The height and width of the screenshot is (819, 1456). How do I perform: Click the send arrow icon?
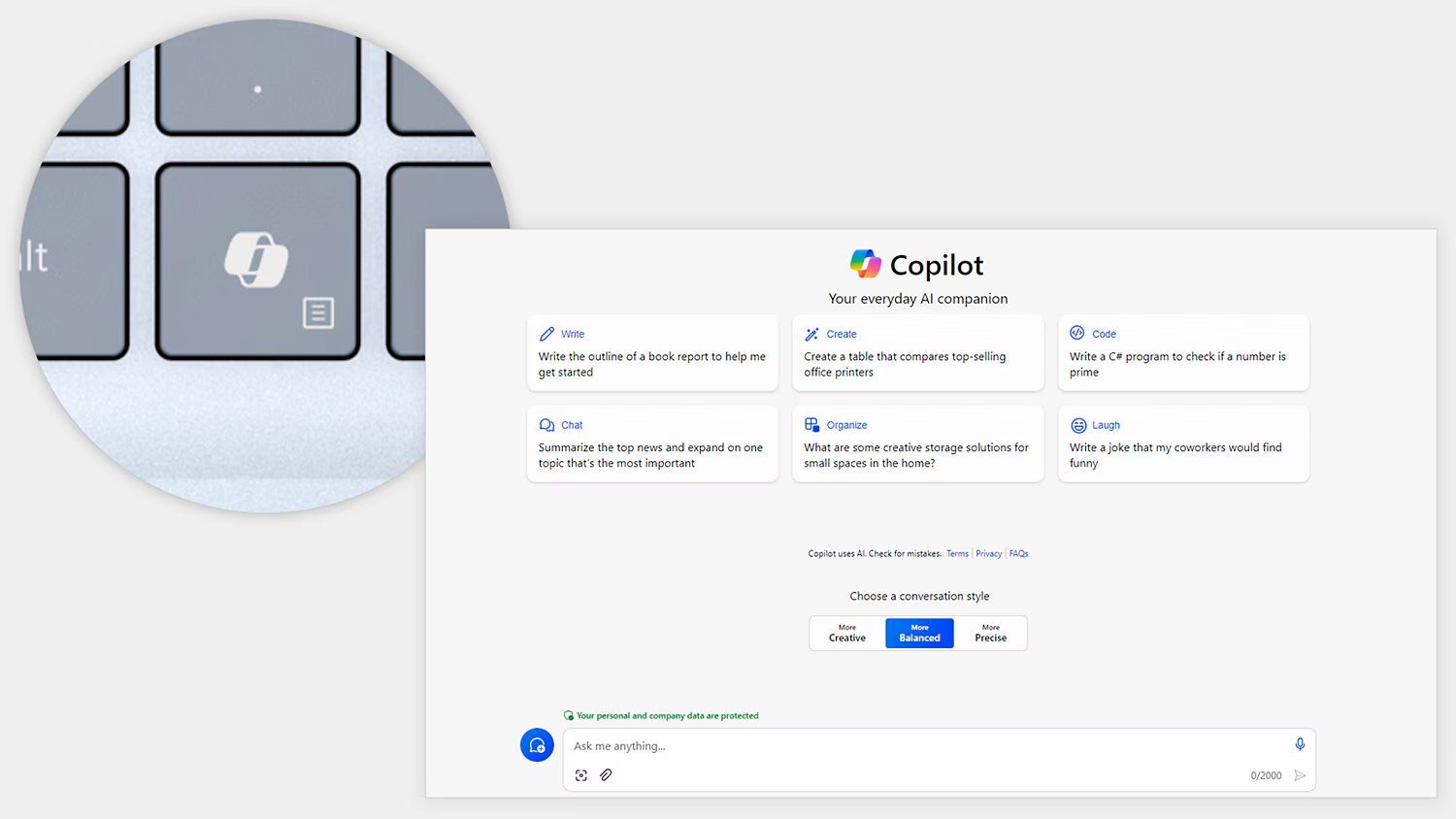1300,775
